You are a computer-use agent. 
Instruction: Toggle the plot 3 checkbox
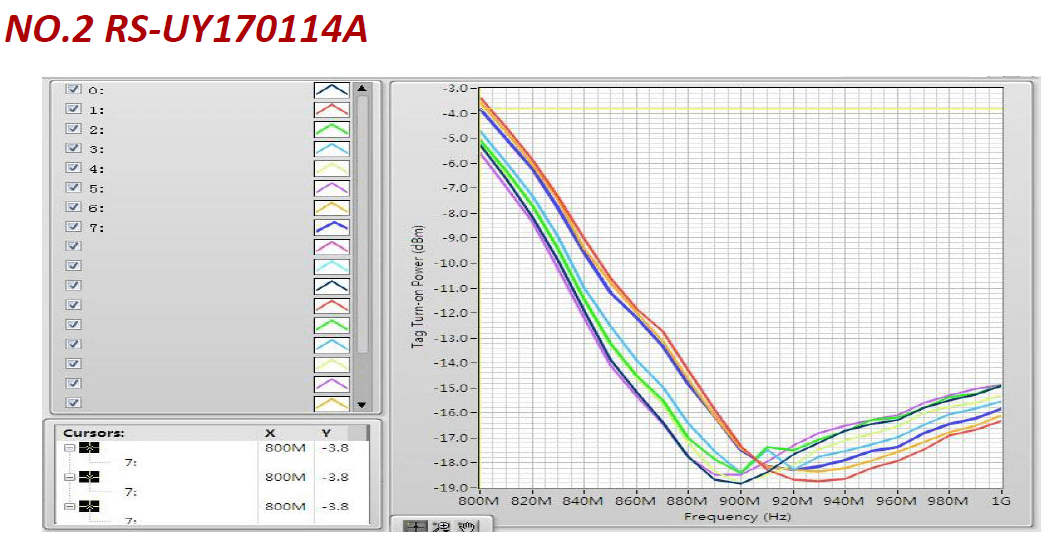[72, 148]
